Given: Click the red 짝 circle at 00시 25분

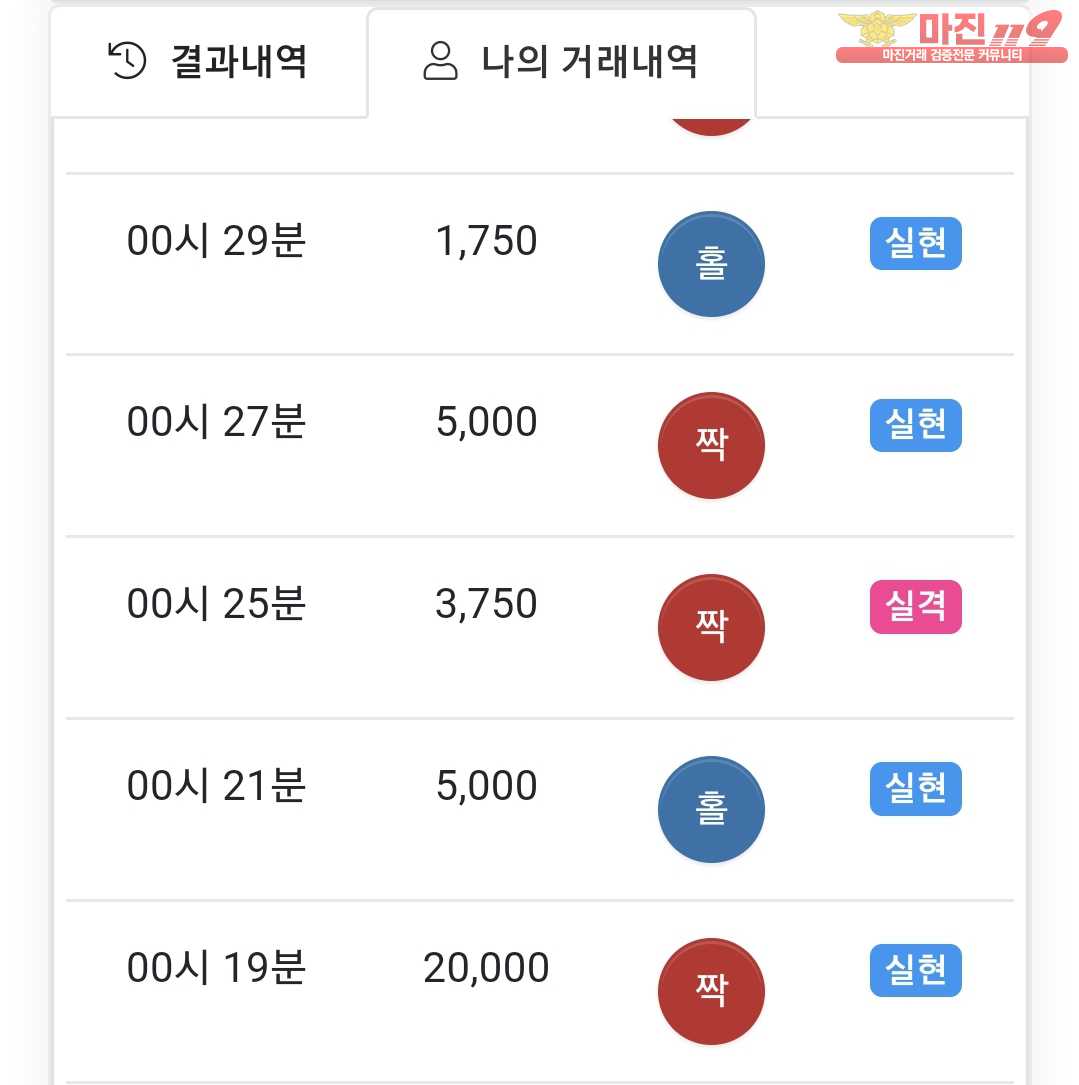Looking at the screenshot, I should click(x=711, y=628).
